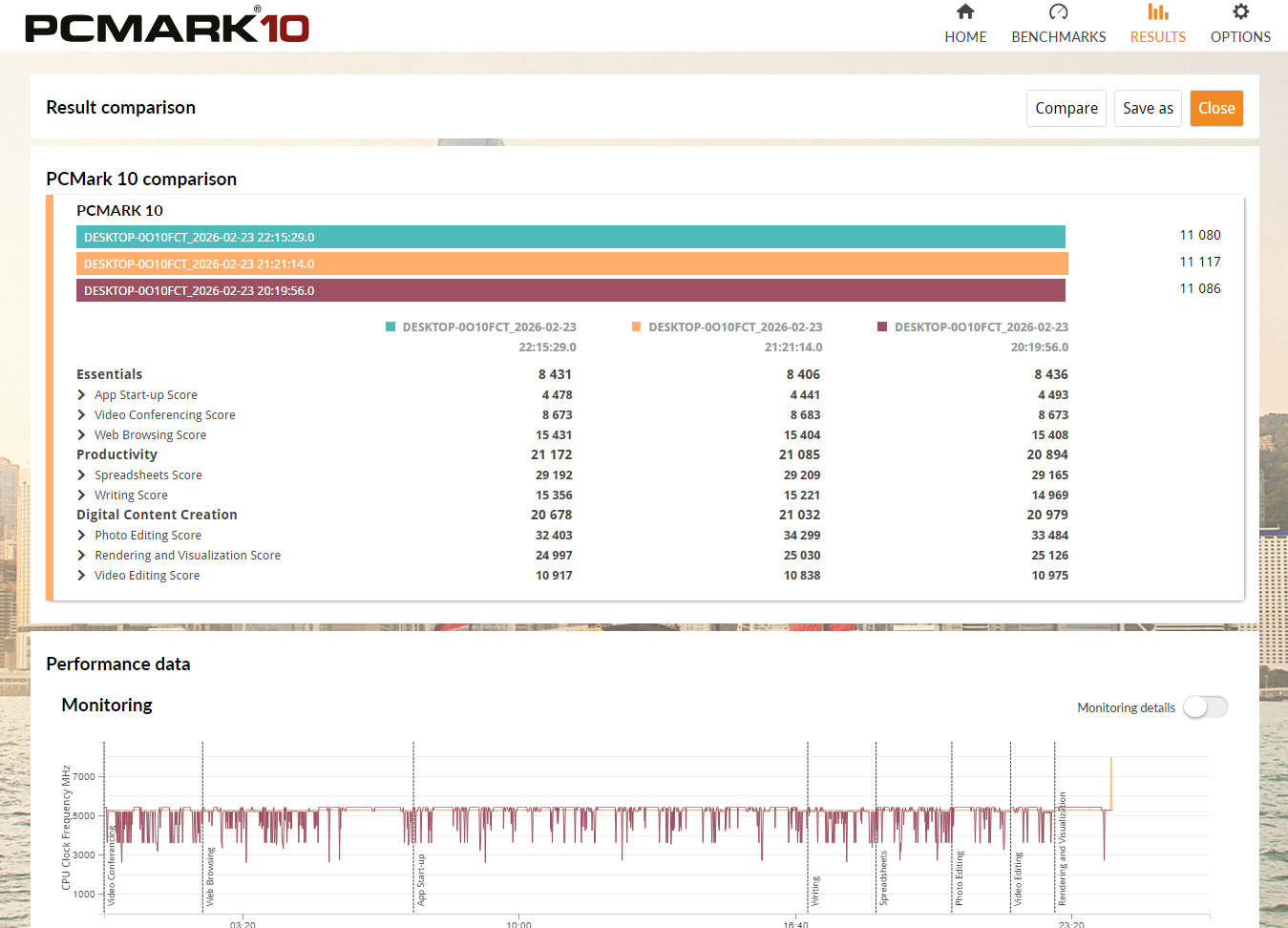Screen dimensions: 1288x928
Task: Open the RESULTS section
Action: (x=1157, y=24)
